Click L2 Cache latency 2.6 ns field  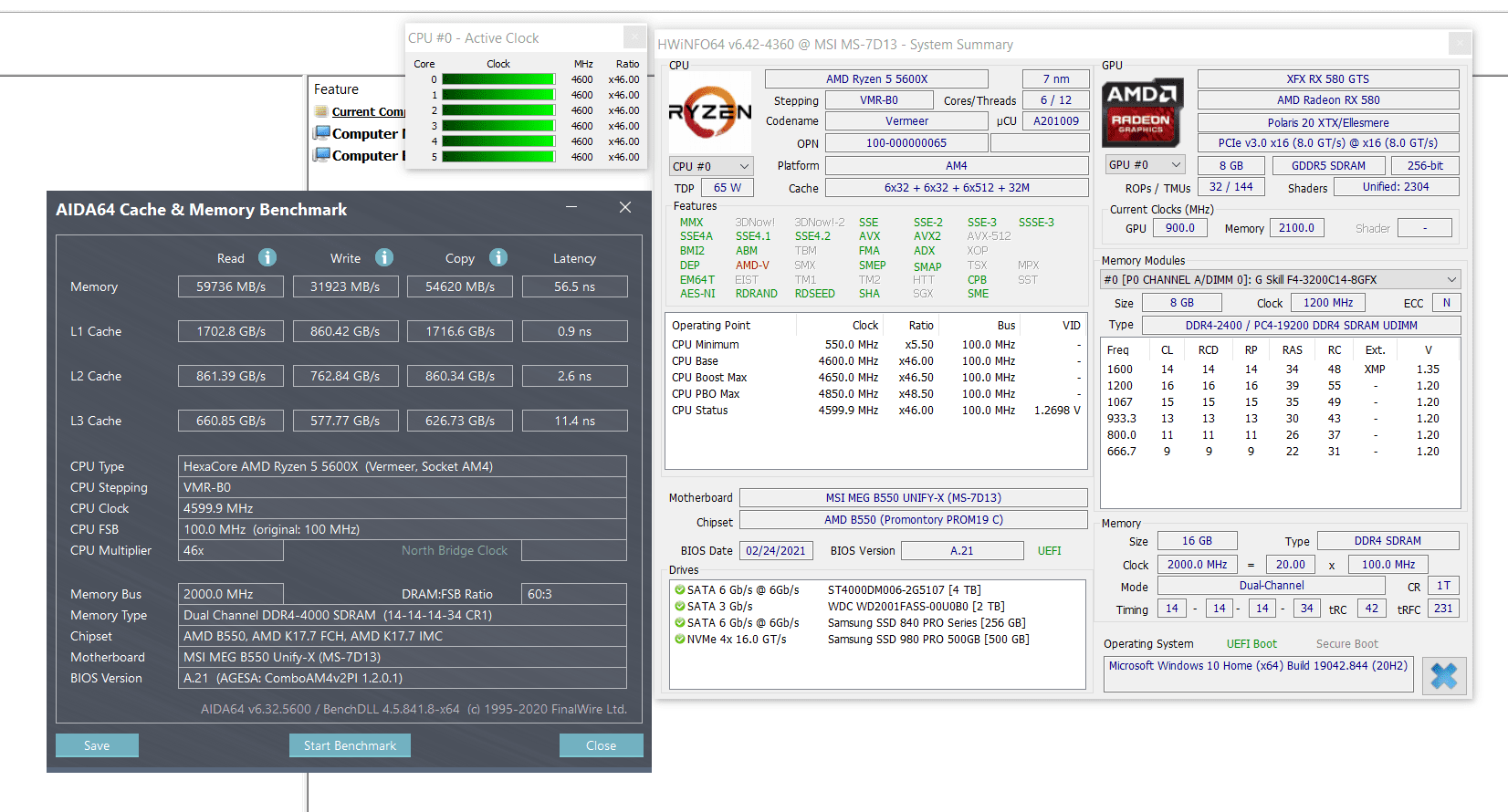point(575,376)
